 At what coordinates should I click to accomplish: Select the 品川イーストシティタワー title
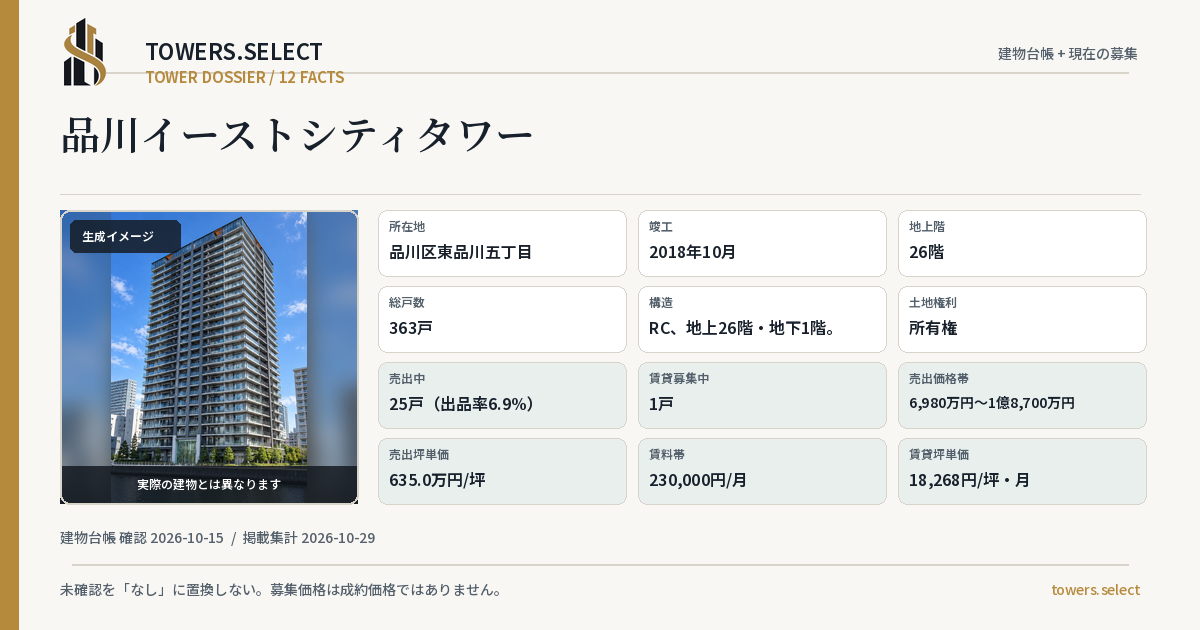297,136
